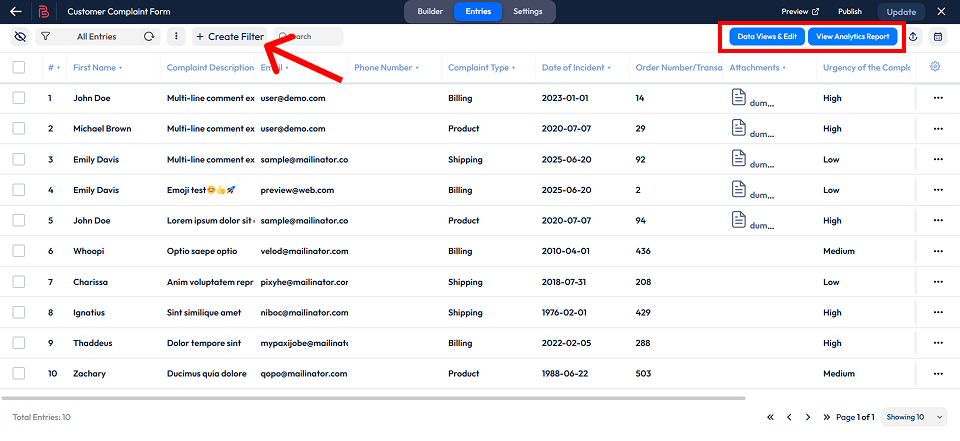Viewport: 960px width, 441px height.
Task: Click the horizontal table scrollbar
Action: (x=373, y=398)
